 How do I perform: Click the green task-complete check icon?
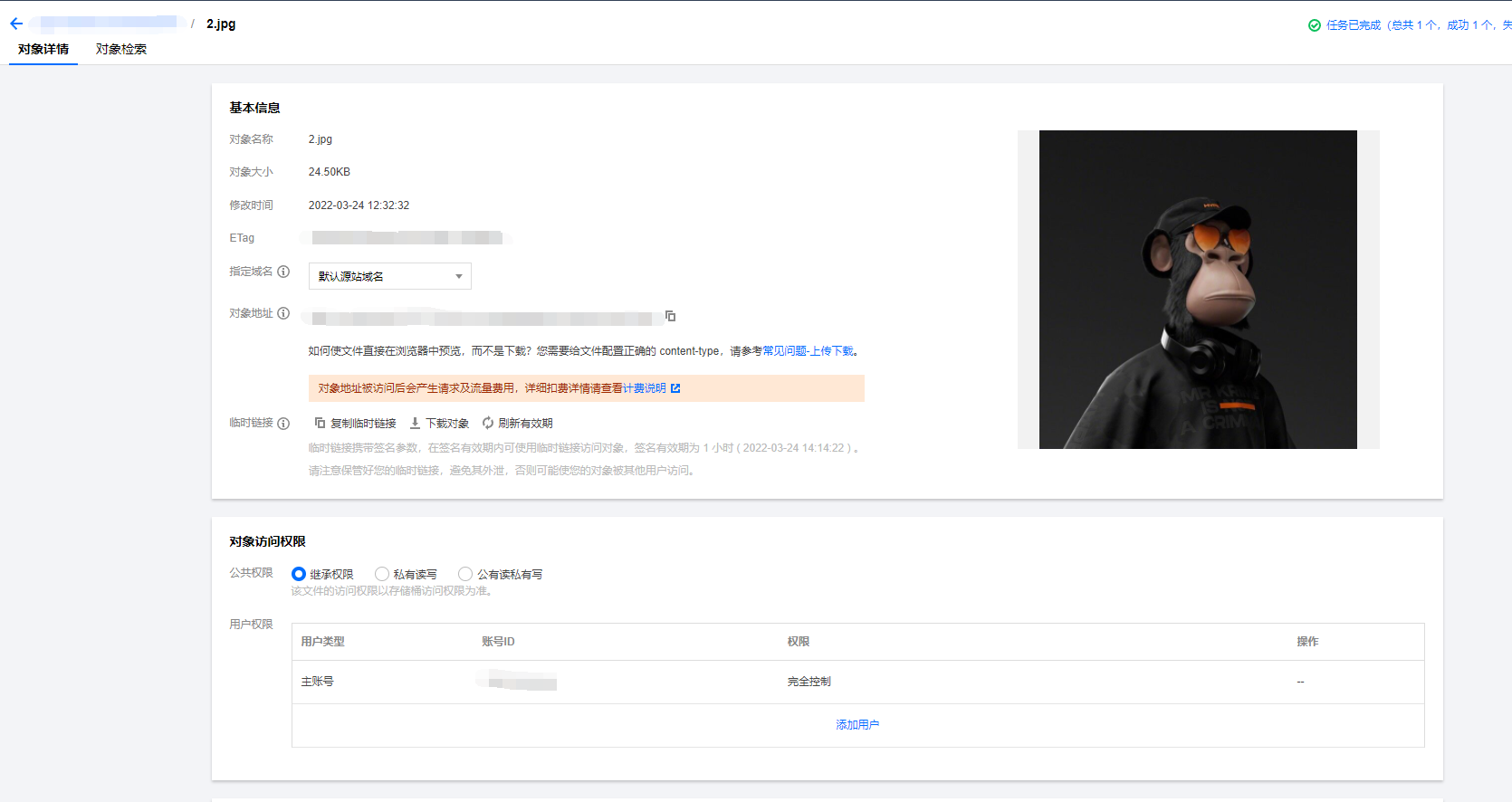click(x=1315, y=25)
